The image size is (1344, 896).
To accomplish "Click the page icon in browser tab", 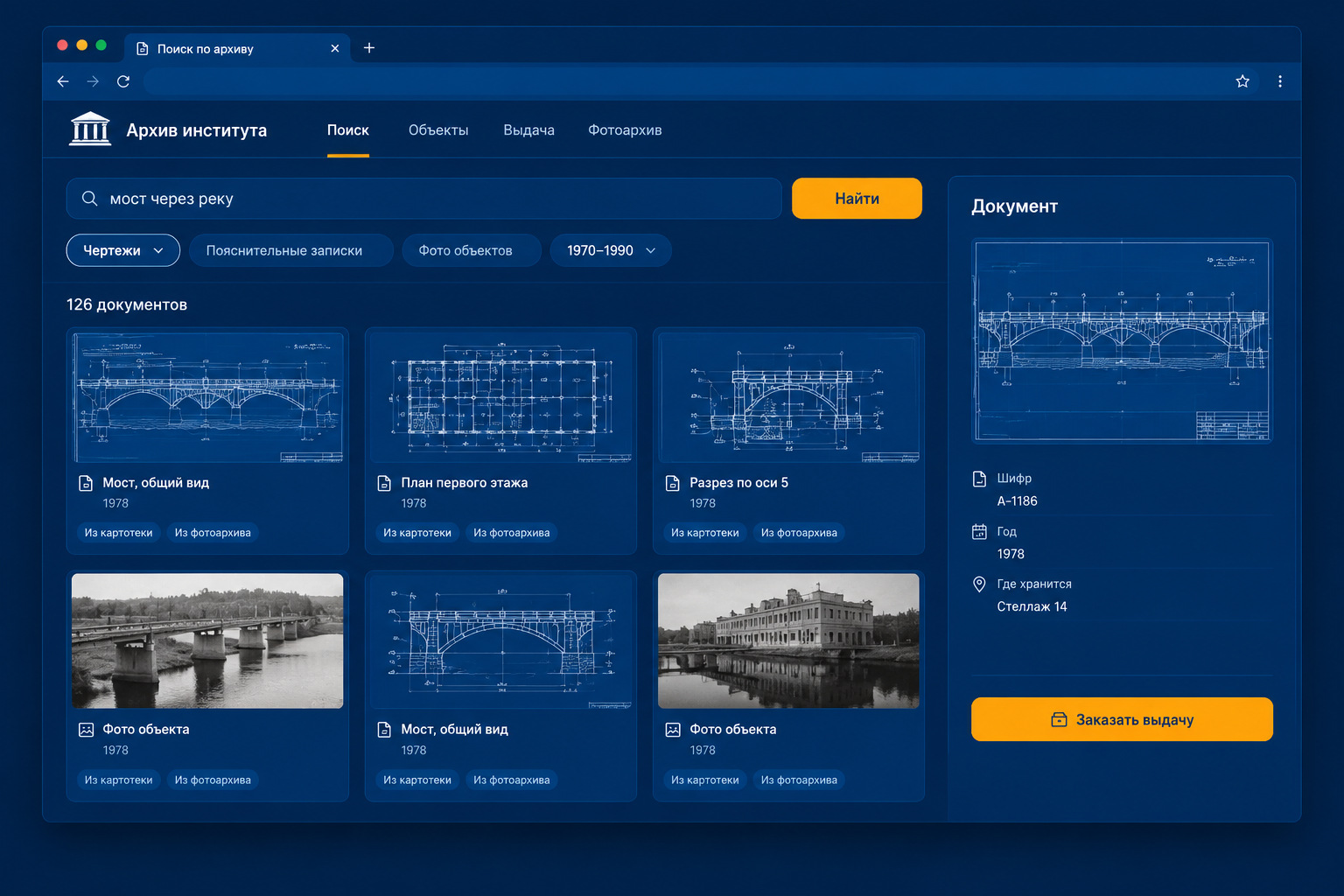I will click(143, 49).
